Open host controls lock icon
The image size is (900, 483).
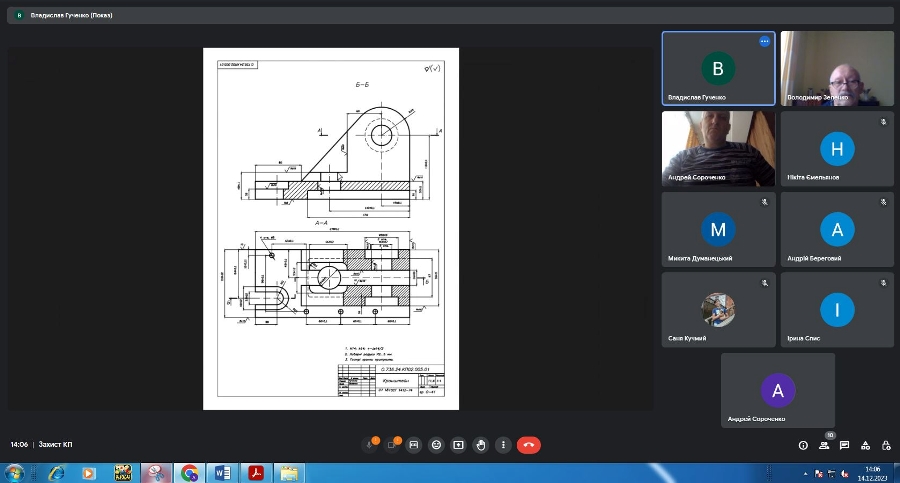[885, 445]
